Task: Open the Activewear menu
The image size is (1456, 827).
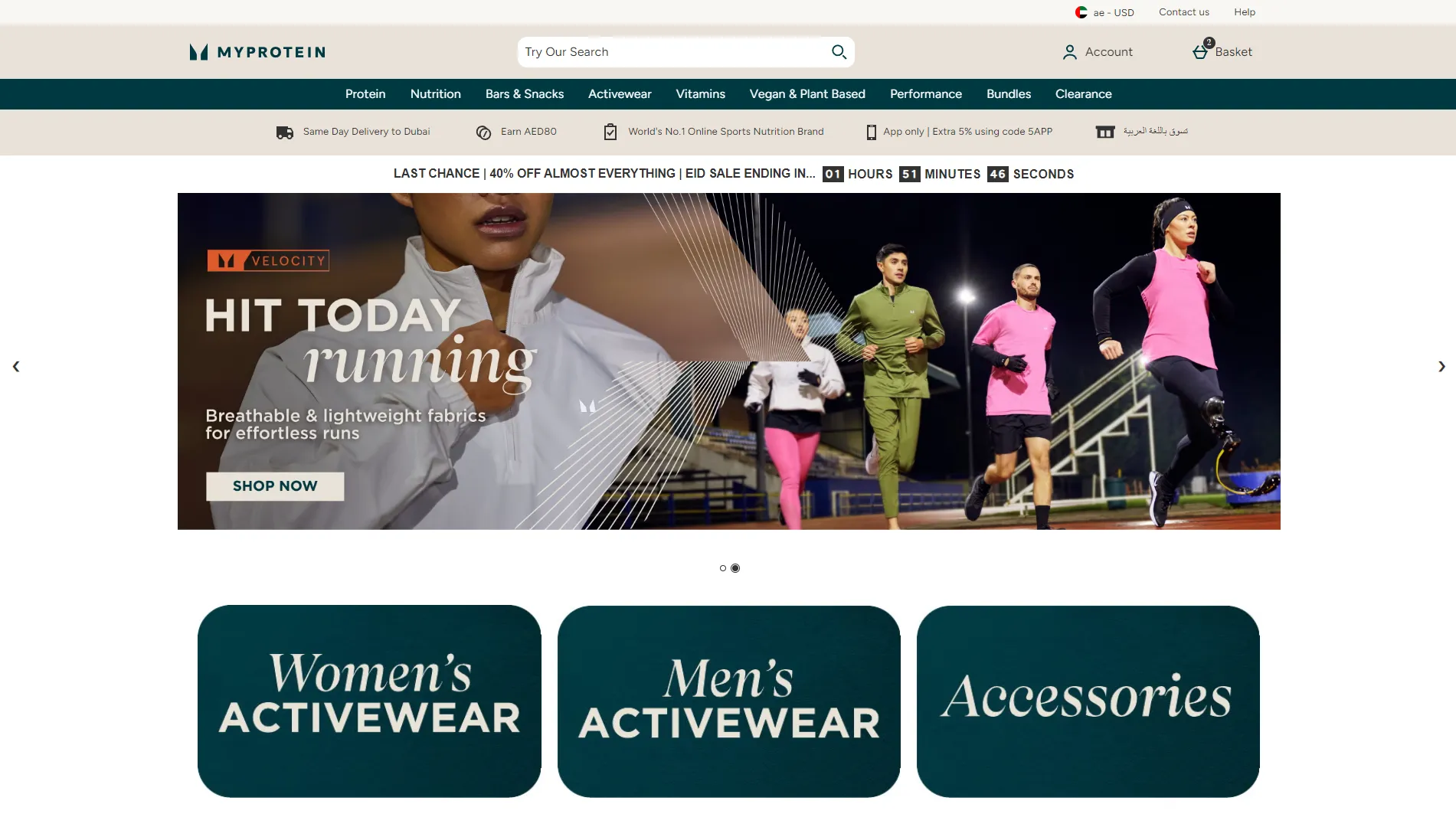Action: (620, 94)
